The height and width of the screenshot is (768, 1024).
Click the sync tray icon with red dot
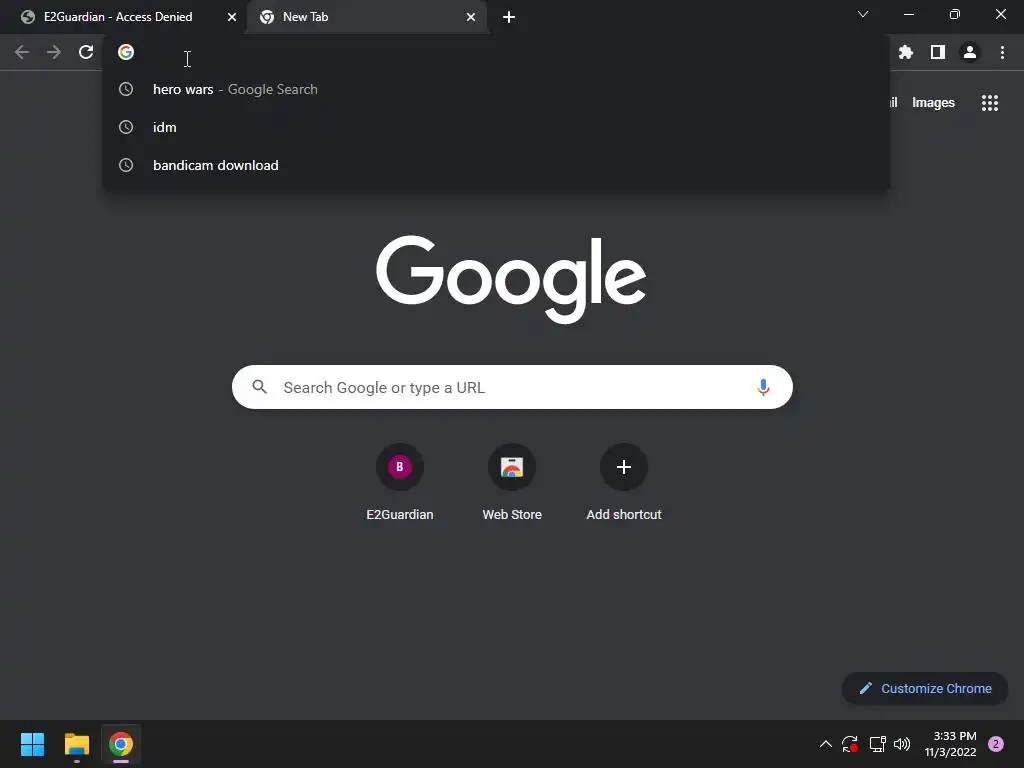pyautogui.click(x=850, y=744)
